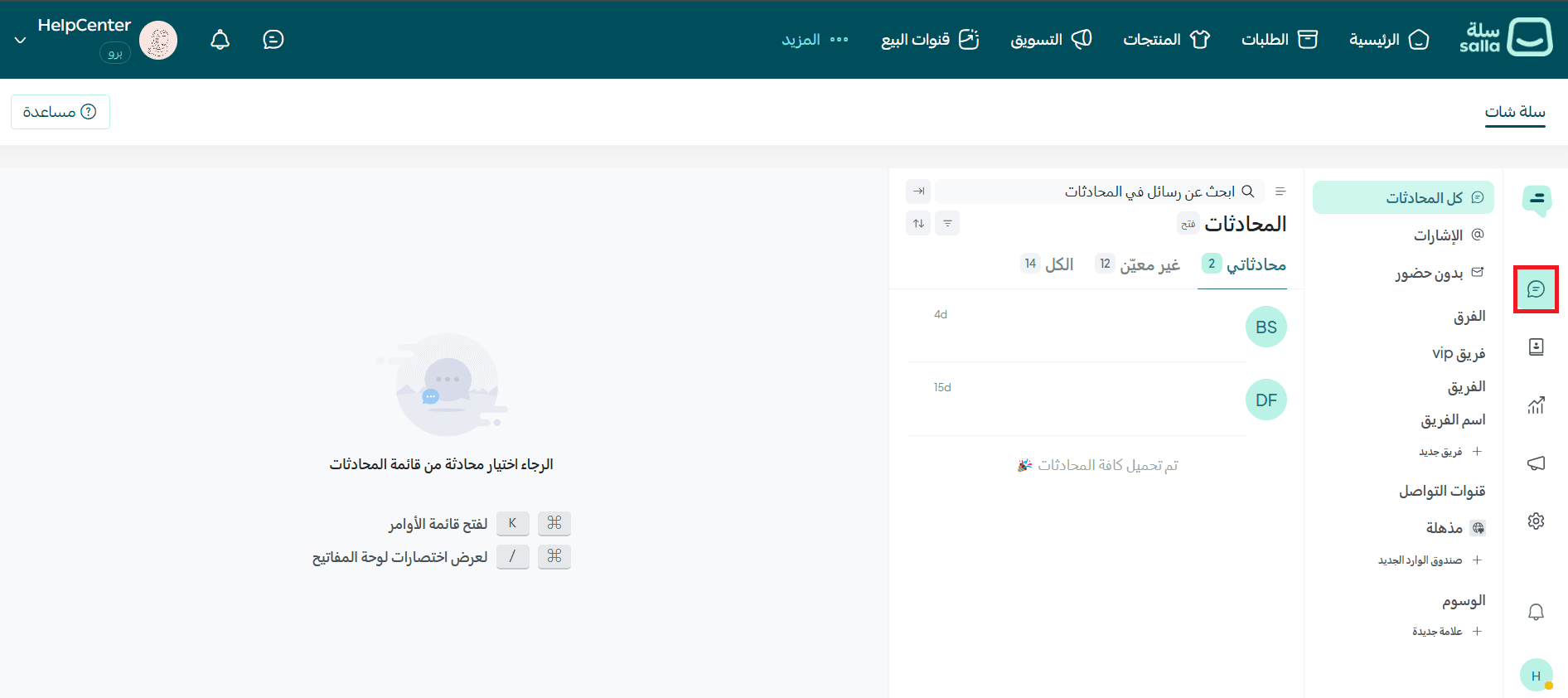Open the المنتجات products menu
This screenshot has height=698, width=1568.
(x=1167, y=40)
